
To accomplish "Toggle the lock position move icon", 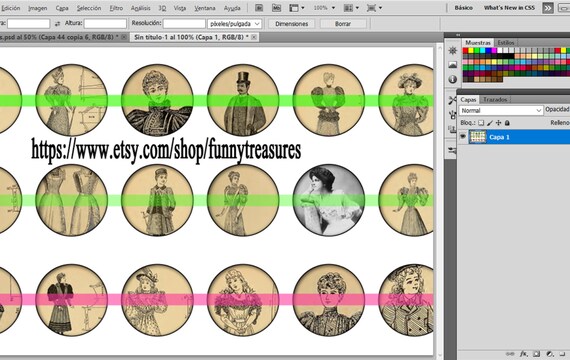I will click(x=498, y=123).
